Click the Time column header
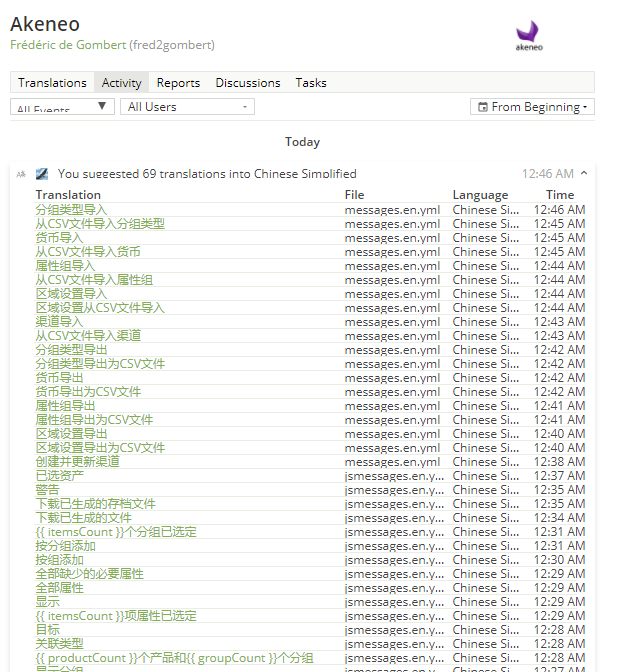617x672 pixels. [560, 195]
